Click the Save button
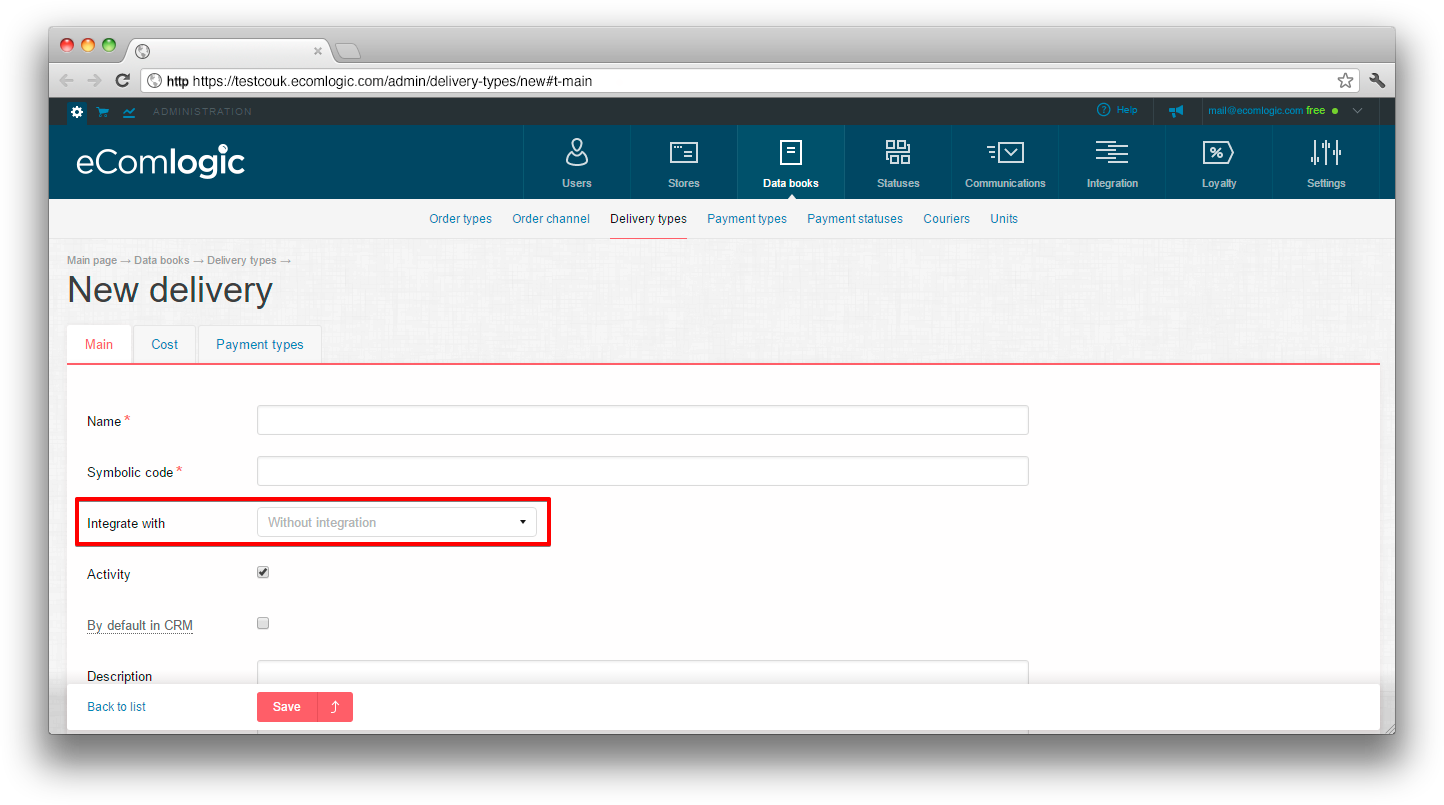Viewport: 1444px width, 805px height. coord(287,707)
